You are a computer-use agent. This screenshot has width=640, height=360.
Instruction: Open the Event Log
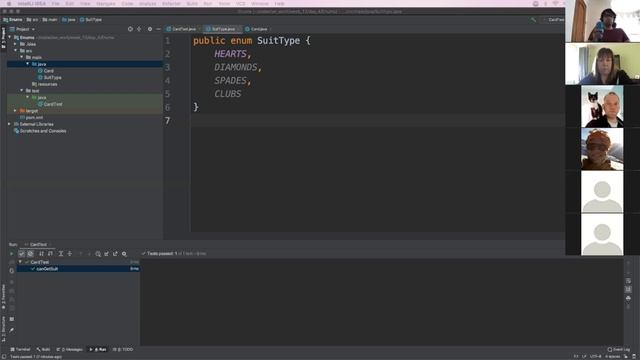pos(619,349)
